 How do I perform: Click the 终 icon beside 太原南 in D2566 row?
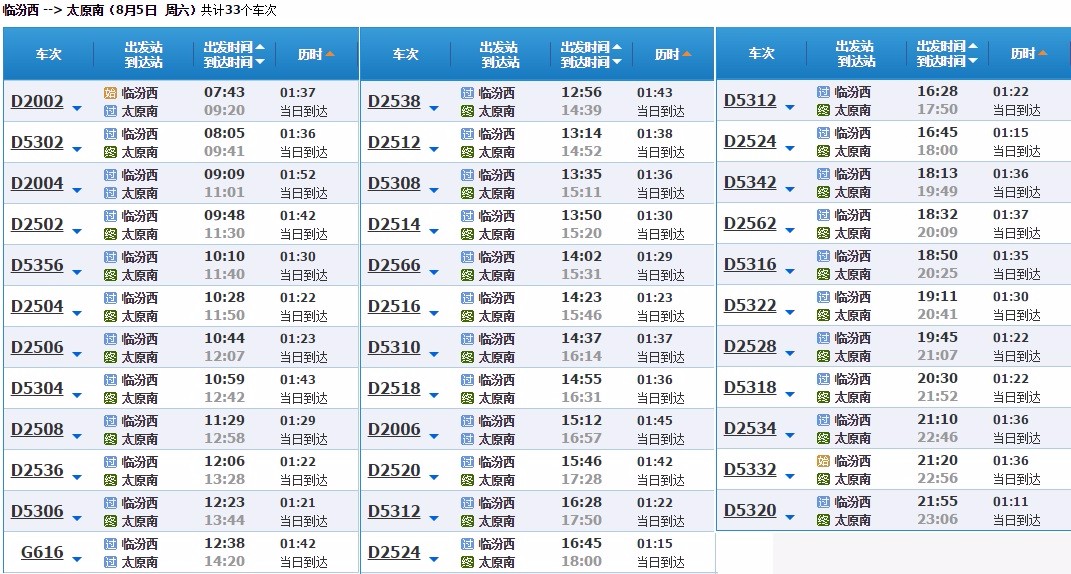[467, 275]
